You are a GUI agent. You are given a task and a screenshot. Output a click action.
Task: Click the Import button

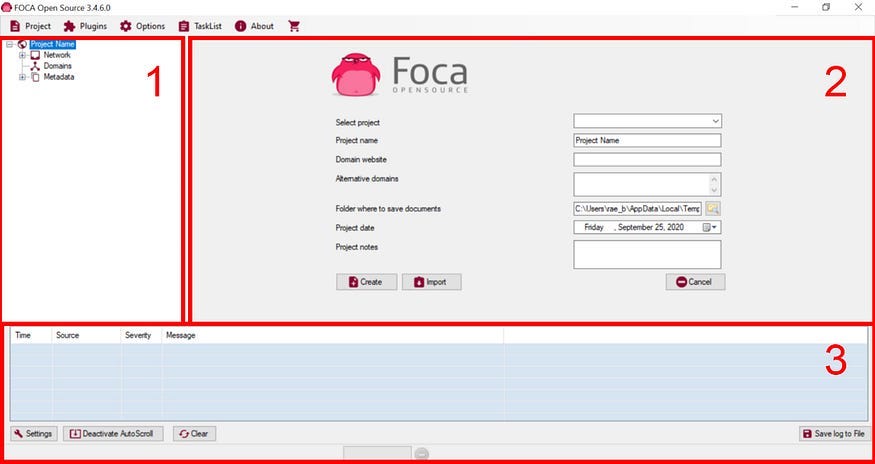[x=431, y=282]
